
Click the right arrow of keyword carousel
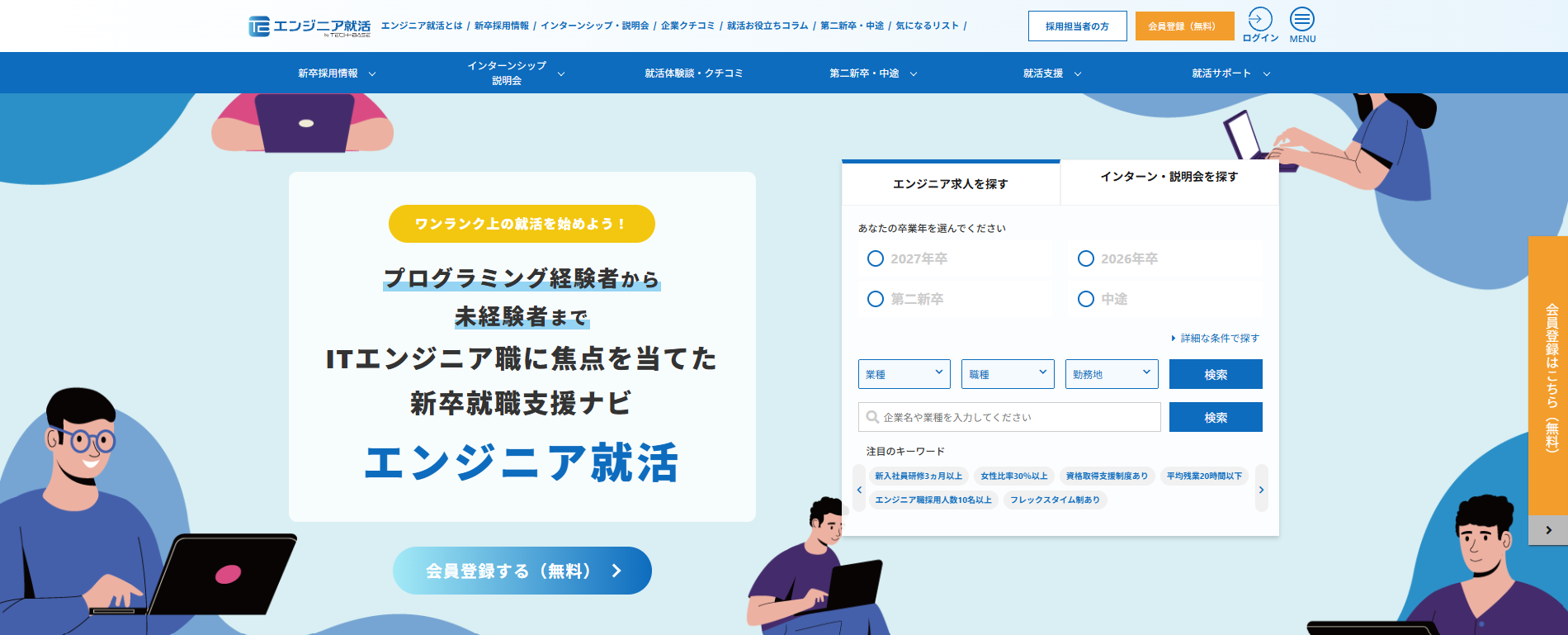1261,490
